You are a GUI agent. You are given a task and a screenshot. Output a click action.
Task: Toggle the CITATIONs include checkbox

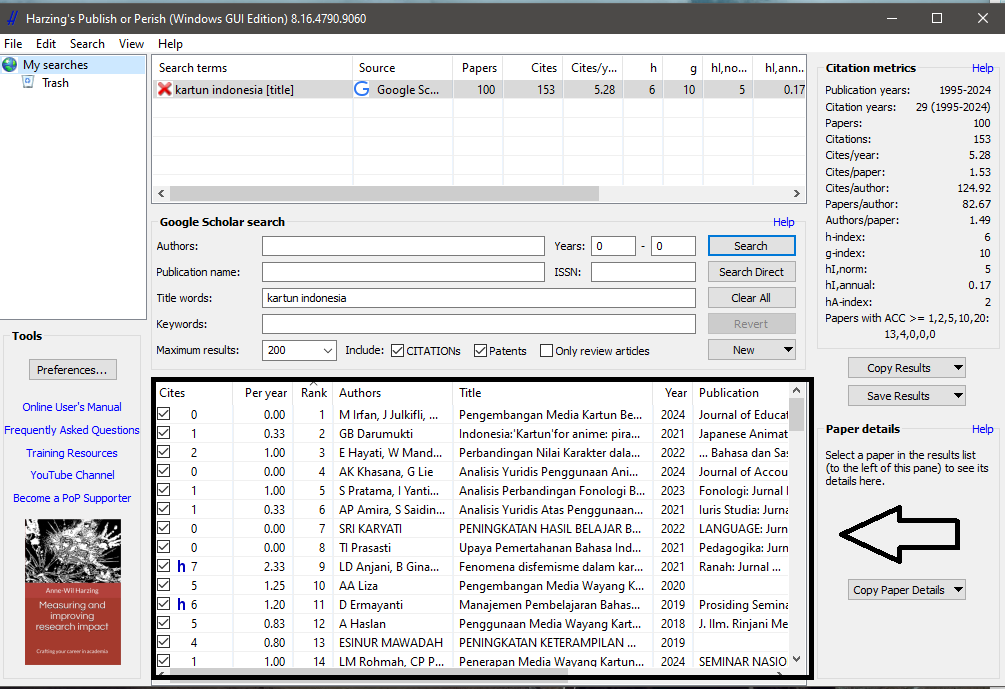coord(397,351)
